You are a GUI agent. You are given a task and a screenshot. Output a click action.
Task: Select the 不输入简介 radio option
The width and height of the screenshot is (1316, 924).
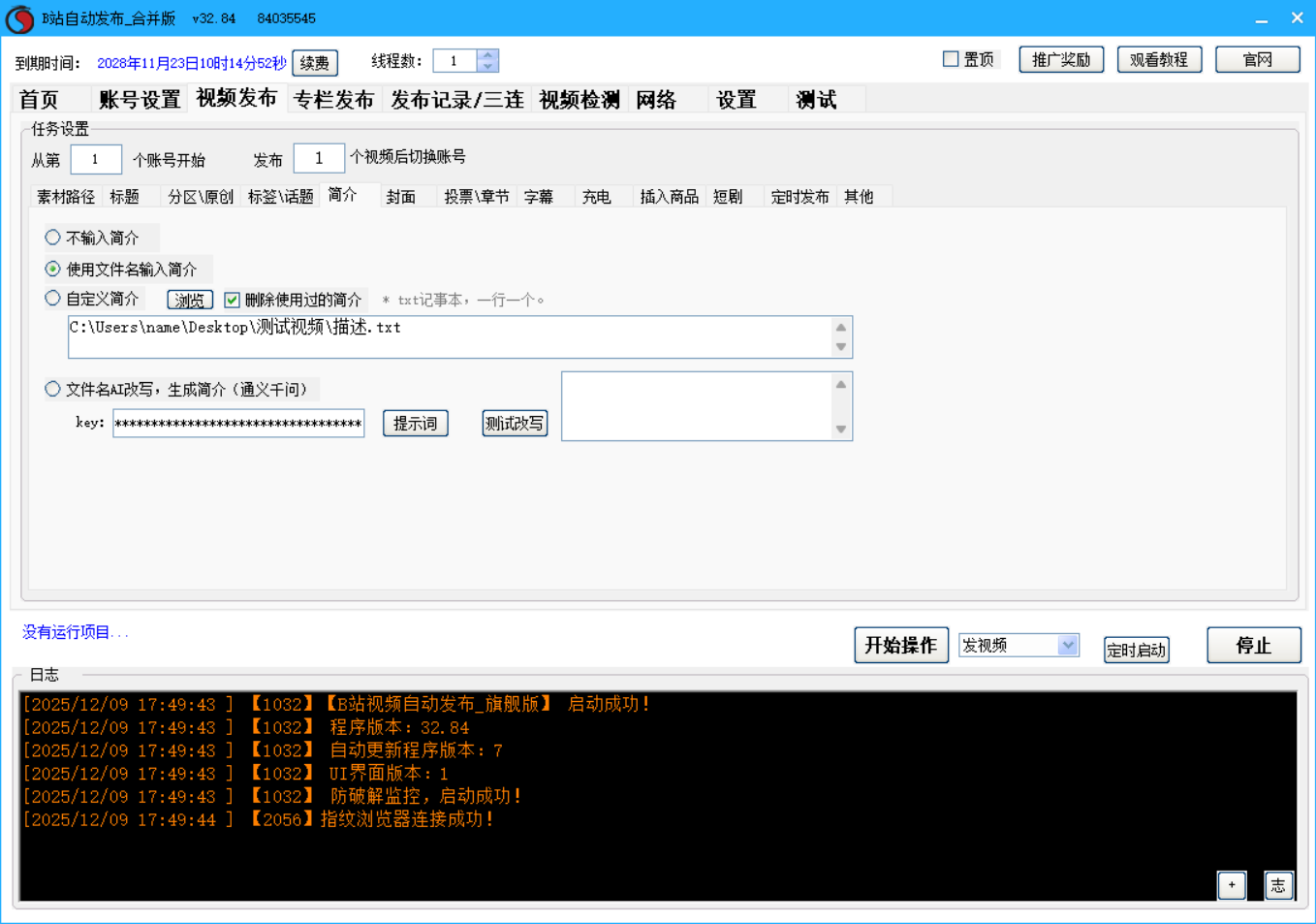[x=53, y=238]
